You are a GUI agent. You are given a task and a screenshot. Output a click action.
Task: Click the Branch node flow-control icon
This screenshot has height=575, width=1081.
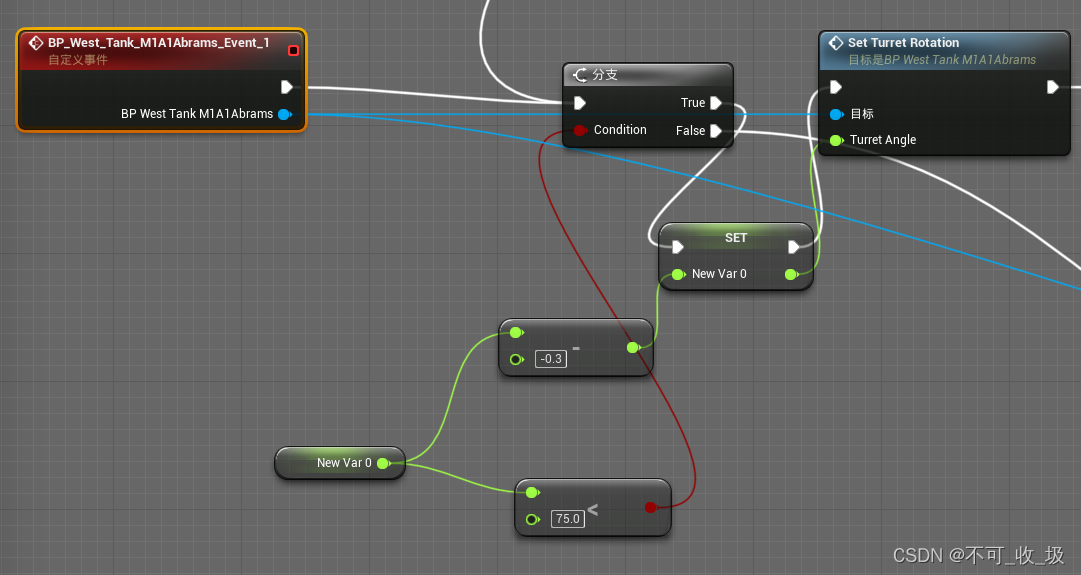[x=580, y=74]
